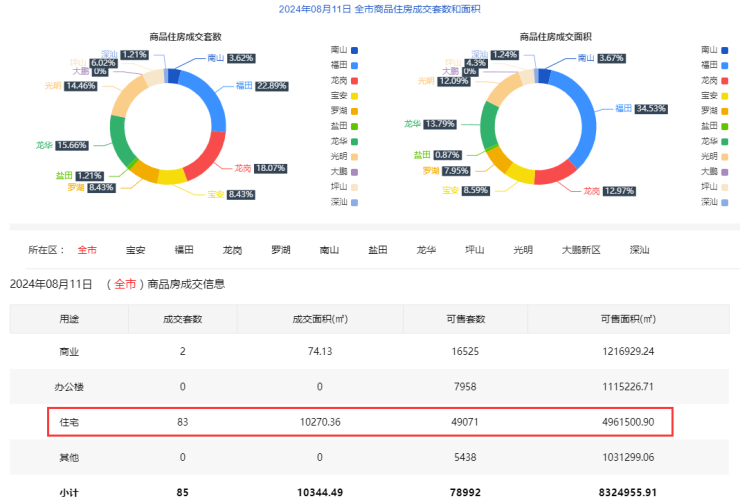This screenshot has height=501, width=740.
Task: Select the 深汕 district tab
Action: click(639, 250)
